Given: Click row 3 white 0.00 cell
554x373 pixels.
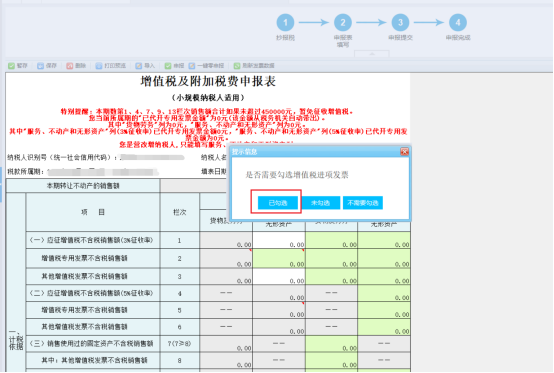Looking at the screenshot, I should [x=279, y=276].
